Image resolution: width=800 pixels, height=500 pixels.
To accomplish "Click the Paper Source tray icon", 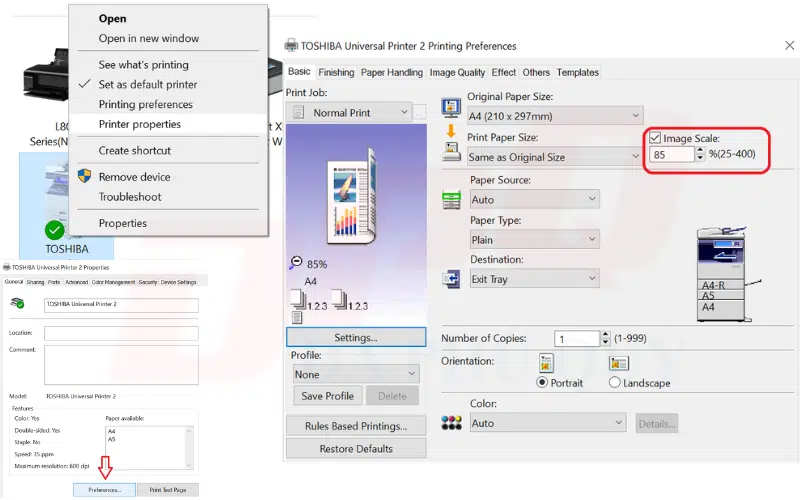I will 451,199.
